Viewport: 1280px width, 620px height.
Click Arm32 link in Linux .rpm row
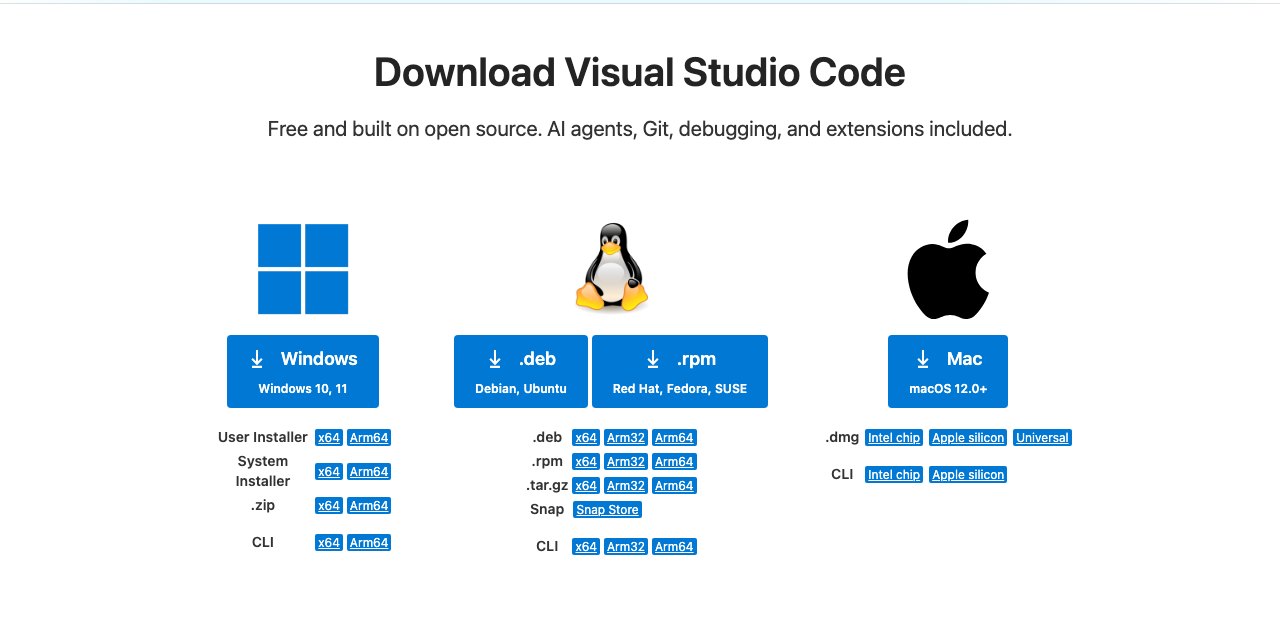pos(626,461)
